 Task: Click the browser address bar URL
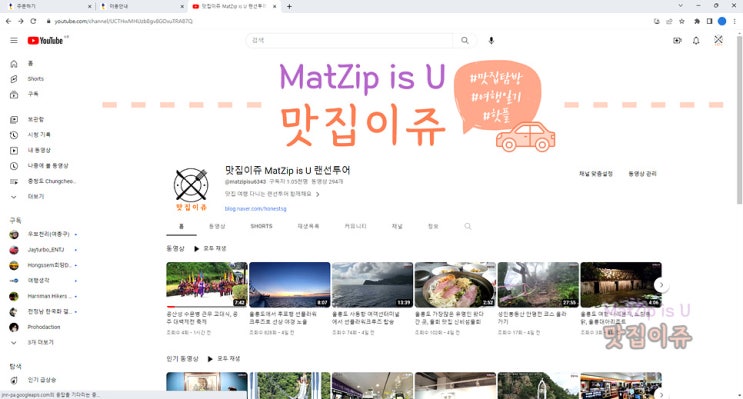124,21
